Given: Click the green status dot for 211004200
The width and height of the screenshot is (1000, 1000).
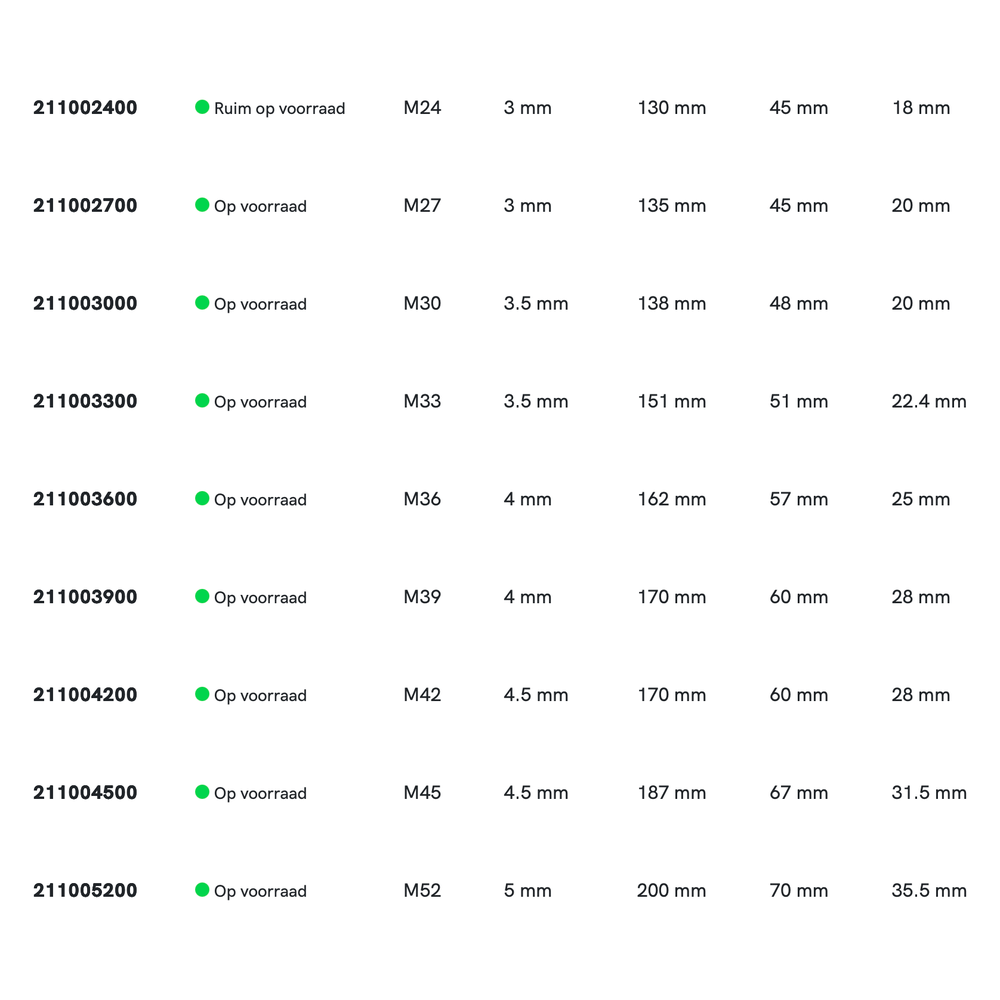Looking at the screenshot, I should [202, 695].
